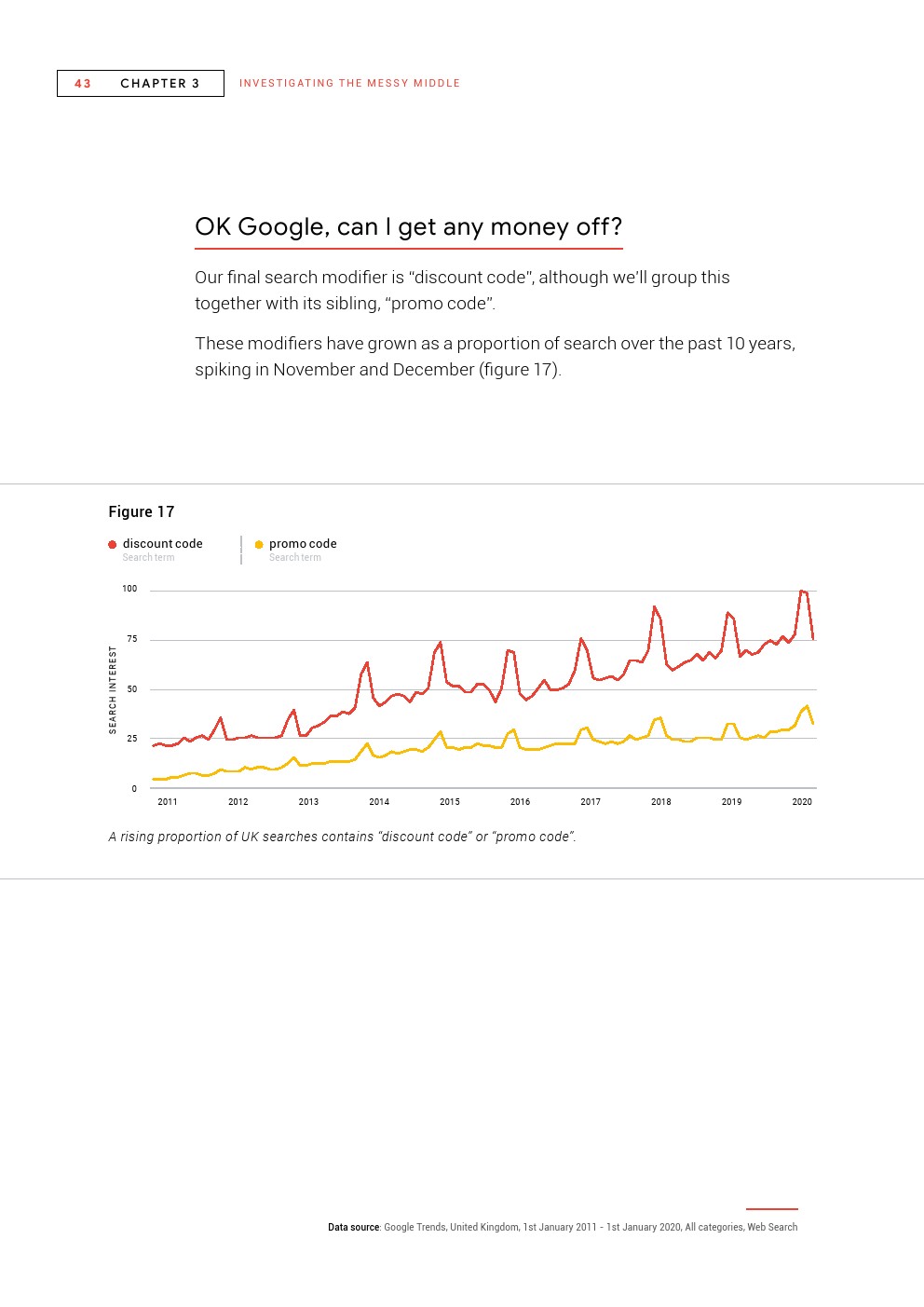Click the "OK Google" section heading
924x1307 pixels.
pyautogui.click(x=408, y=226)
